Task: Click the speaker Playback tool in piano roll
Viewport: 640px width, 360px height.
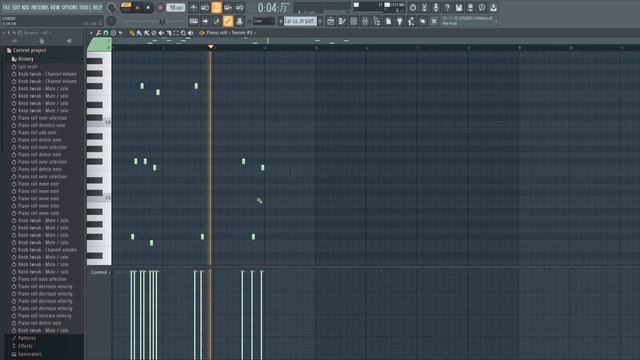Action: point(191,33)
